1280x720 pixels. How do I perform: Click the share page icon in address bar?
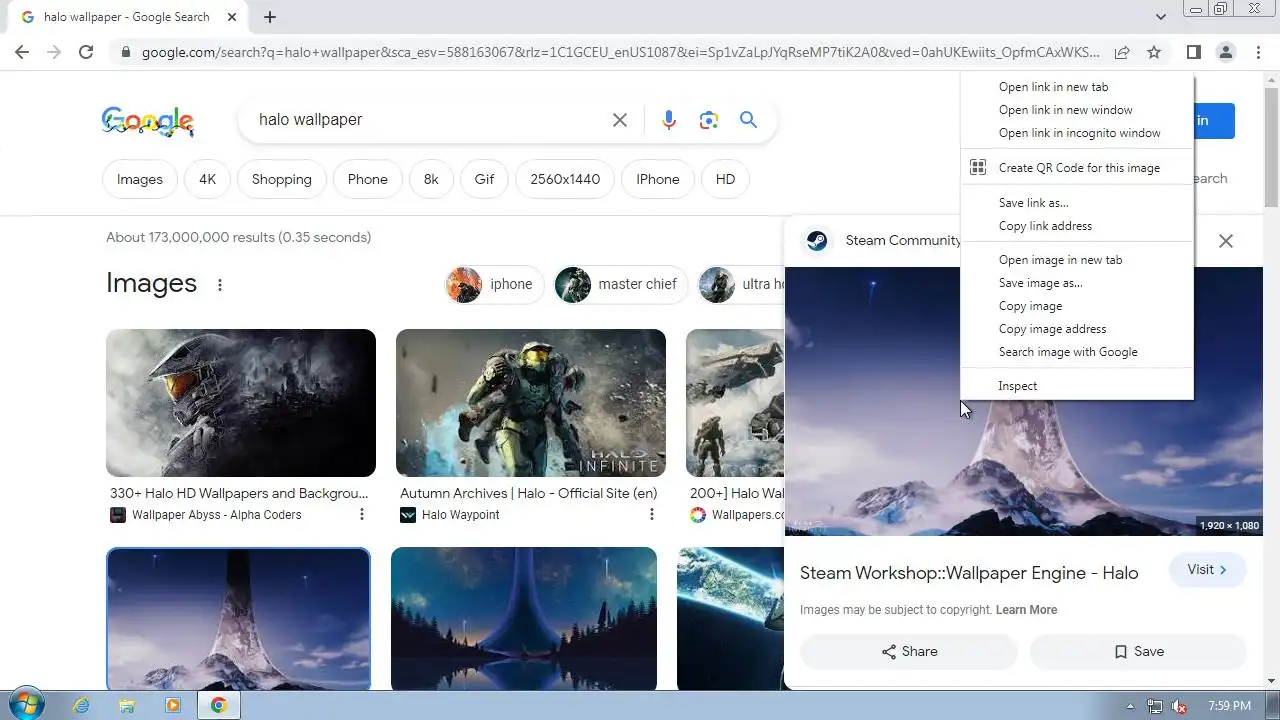pos(1122,52)
